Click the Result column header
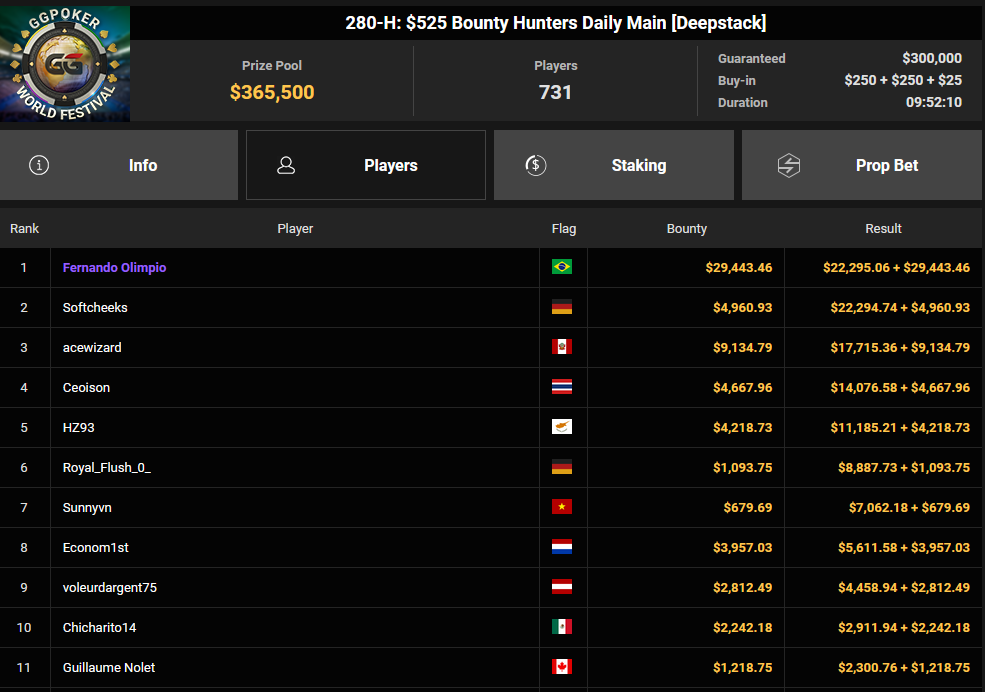985x692 pixels. click(x=883, y=229)
